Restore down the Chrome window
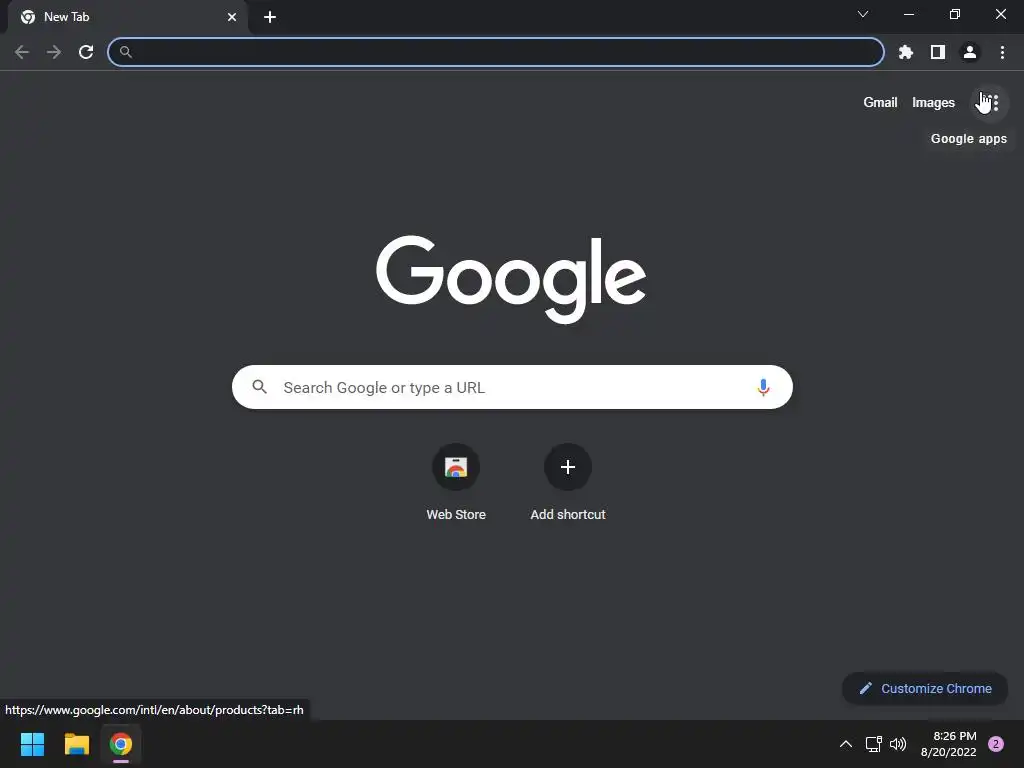 pyautogui.click(x=955, y=14)
